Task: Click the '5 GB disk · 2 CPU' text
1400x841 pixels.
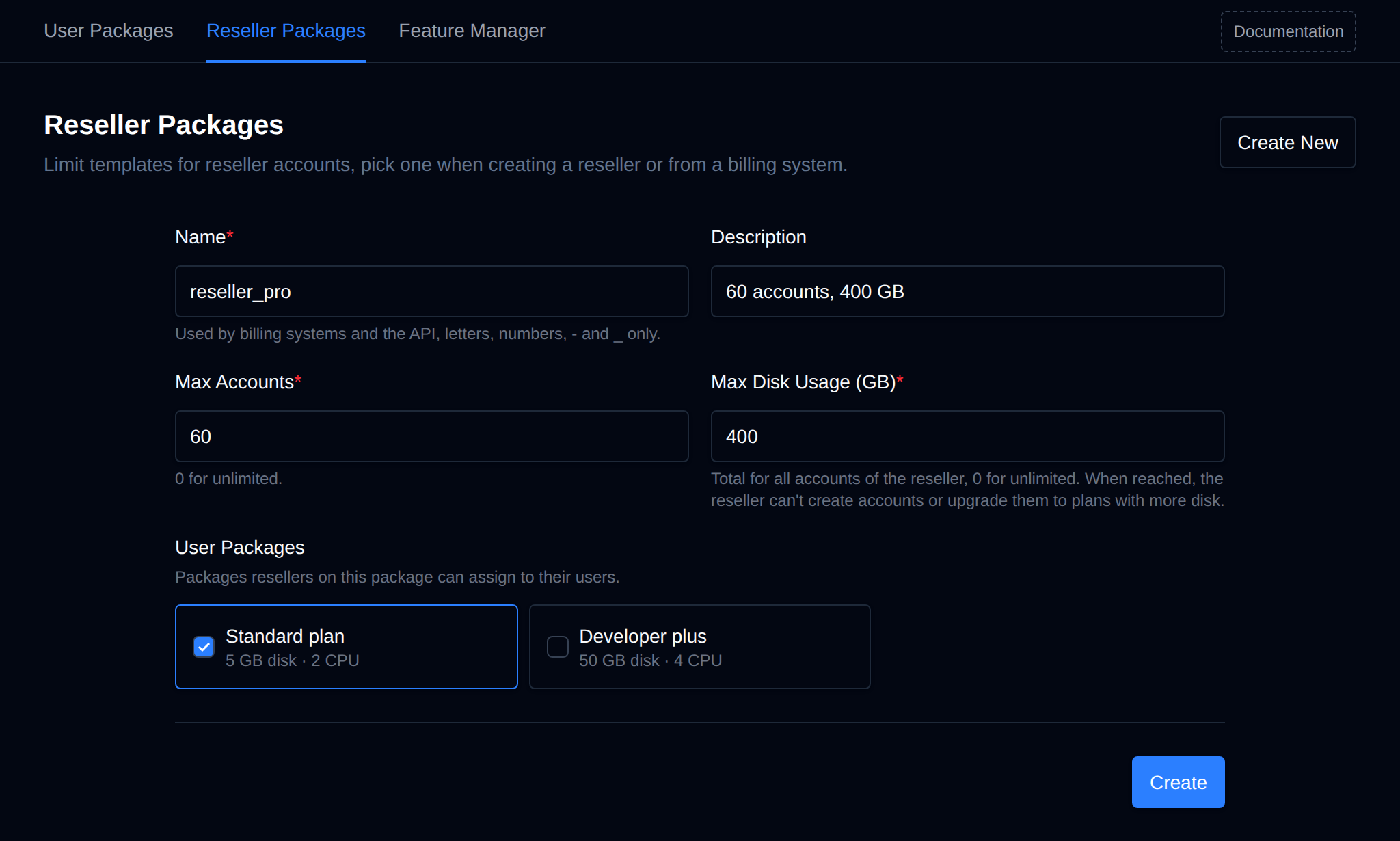Action: (292, 660)
